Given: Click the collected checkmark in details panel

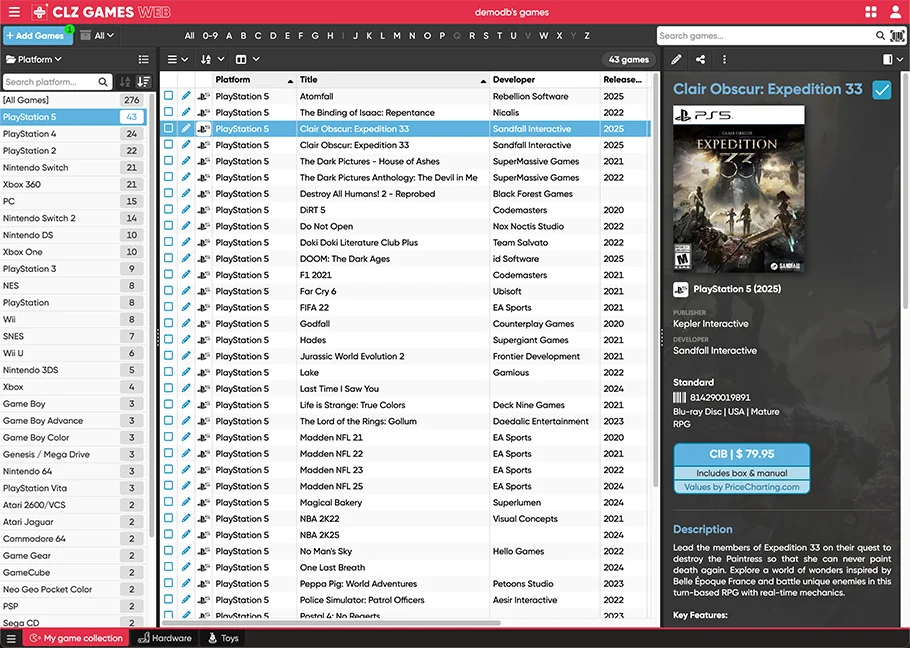Looking at the screenshot, I should click(x=882, y=90).
